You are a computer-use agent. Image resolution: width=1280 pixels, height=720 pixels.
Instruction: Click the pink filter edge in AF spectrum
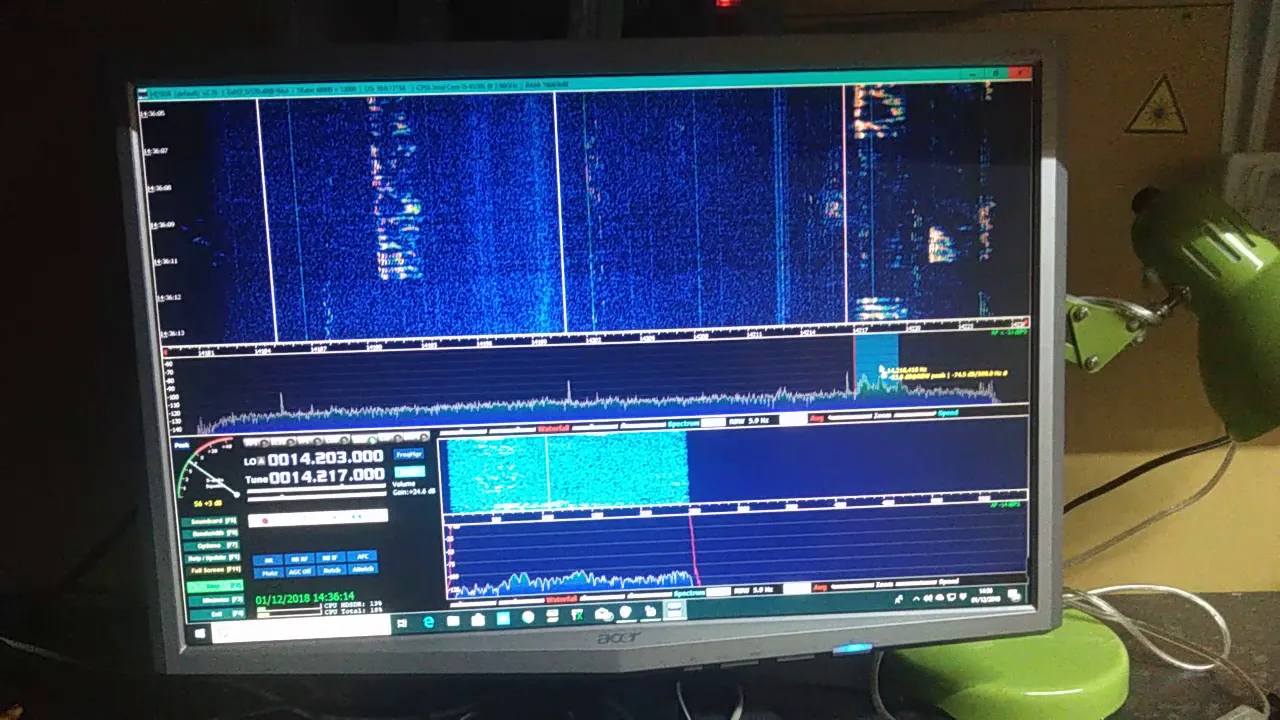(693, 550)
